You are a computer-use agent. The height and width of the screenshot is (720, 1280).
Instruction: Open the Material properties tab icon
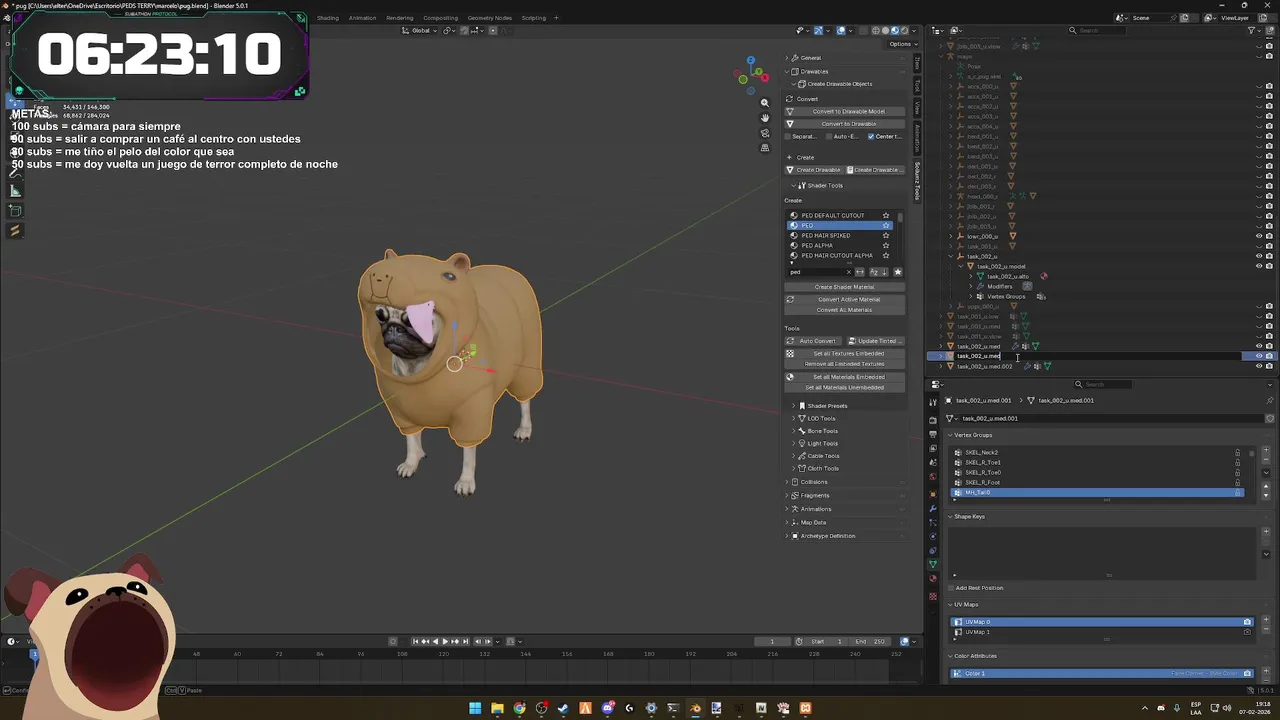(x=934, y=578)
